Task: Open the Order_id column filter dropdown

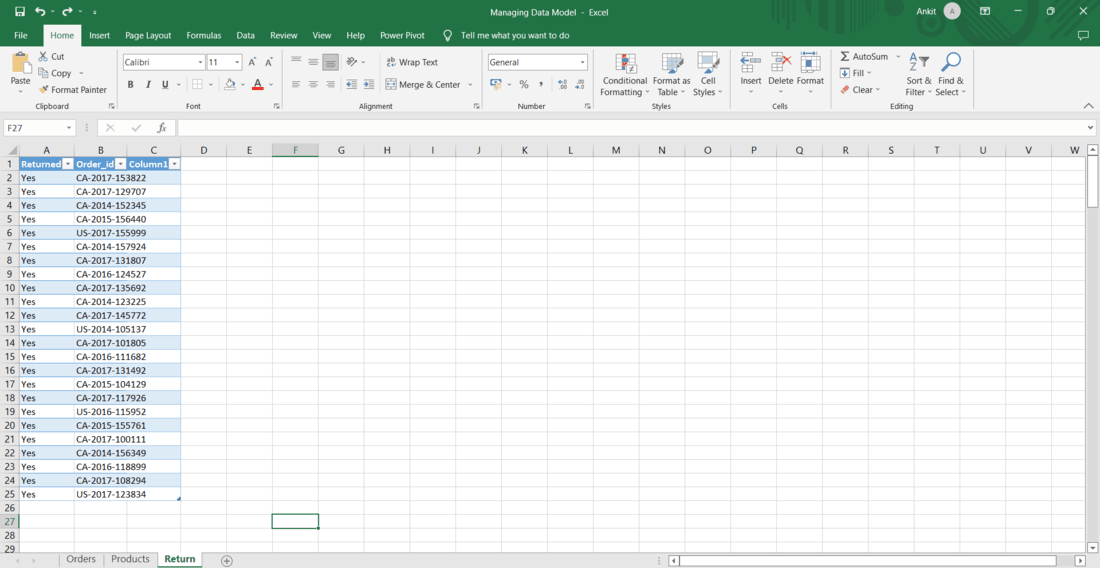Action: click(121, 164)
